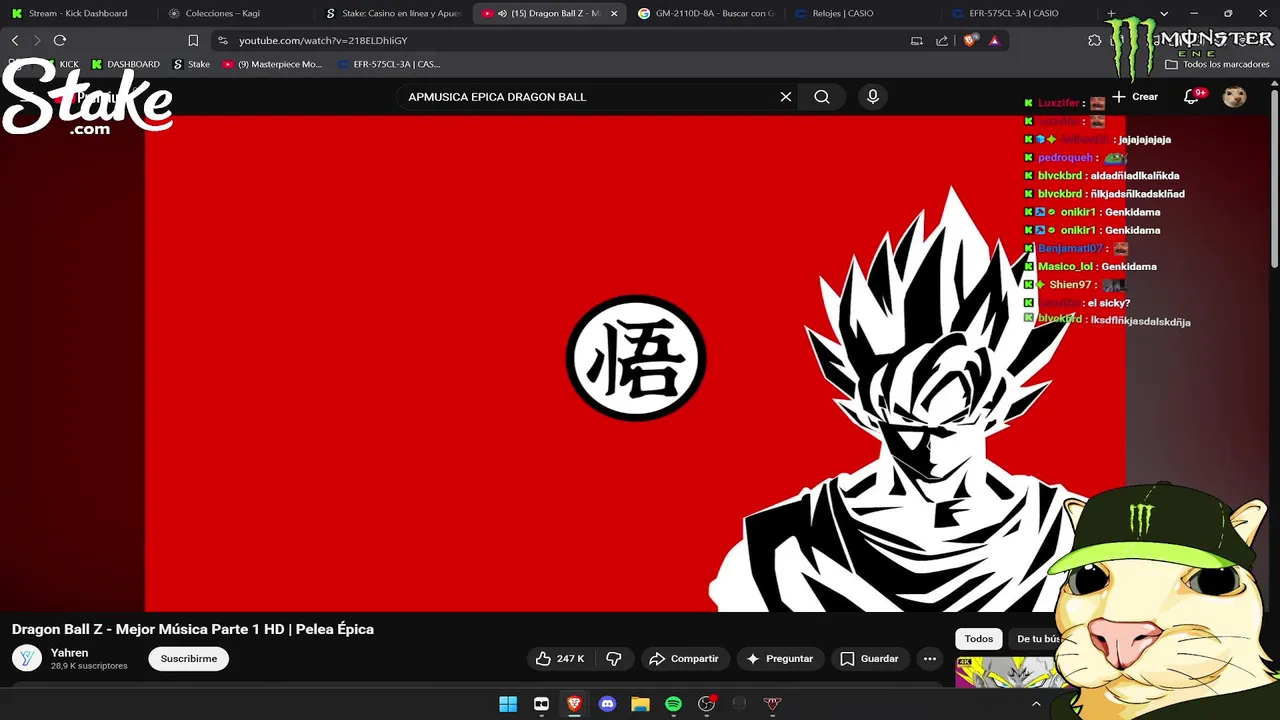The image size is (1280, 720).
Task: Click the video title text
Action: (193, 629)
